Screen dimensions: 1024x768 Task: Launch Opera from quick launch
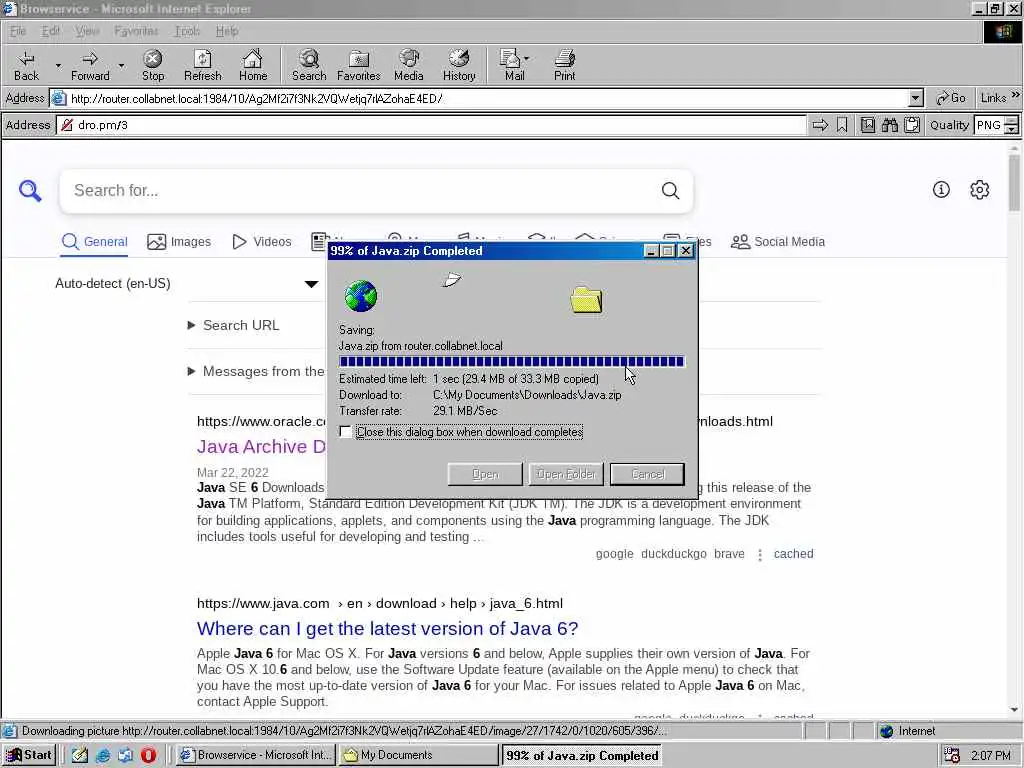pos(148,755)
